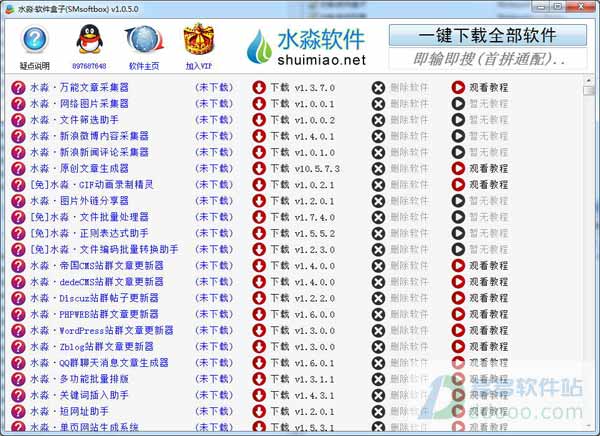Click the 水淼软件 shuimiao.net logo
Screen dimensions: 600x436
[x=307, y=47]
